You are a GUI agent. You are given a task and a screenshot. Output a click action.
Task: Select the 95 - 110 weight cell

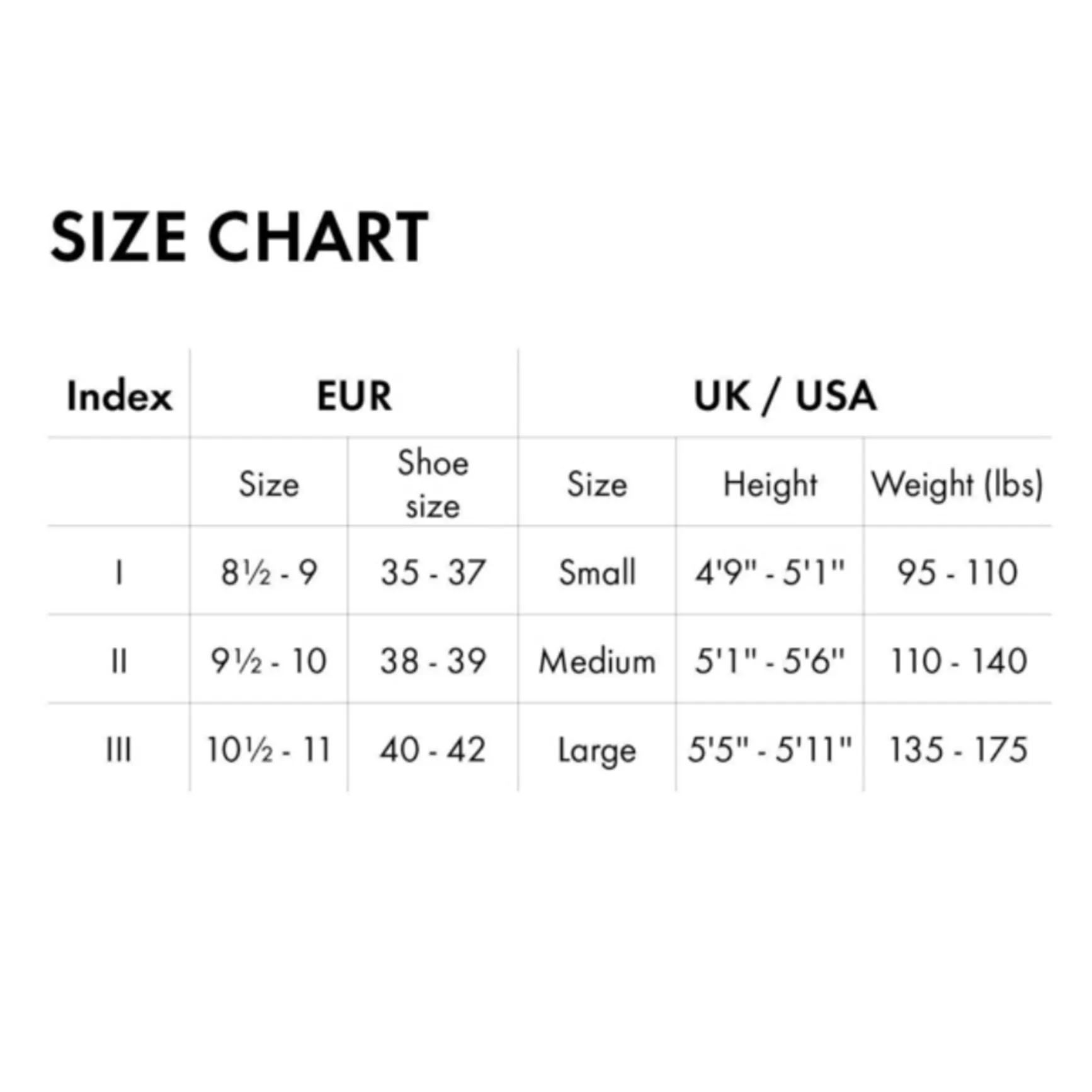pyautogui.click(x=958, y=573)
